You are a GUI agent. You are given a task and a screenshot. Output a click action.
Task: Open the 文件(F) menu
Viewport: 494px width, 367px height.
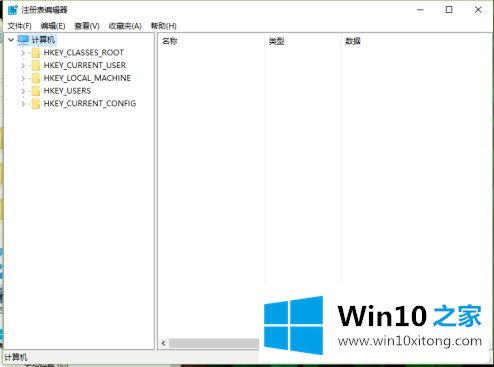click(19, 26)
